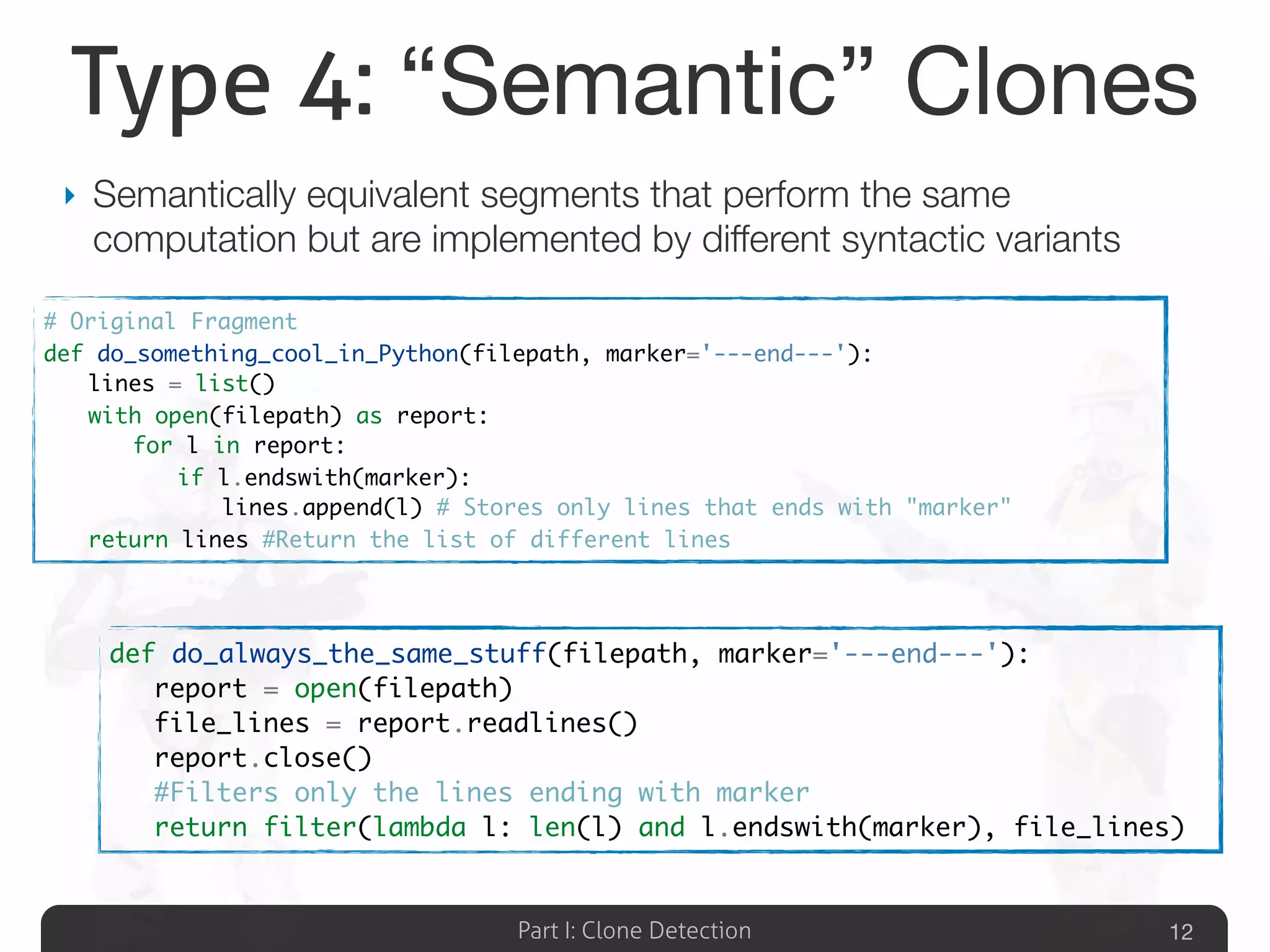Click the "report = open(filepath)" line
Screen dimensions: 1270x952
click(333, 689)
